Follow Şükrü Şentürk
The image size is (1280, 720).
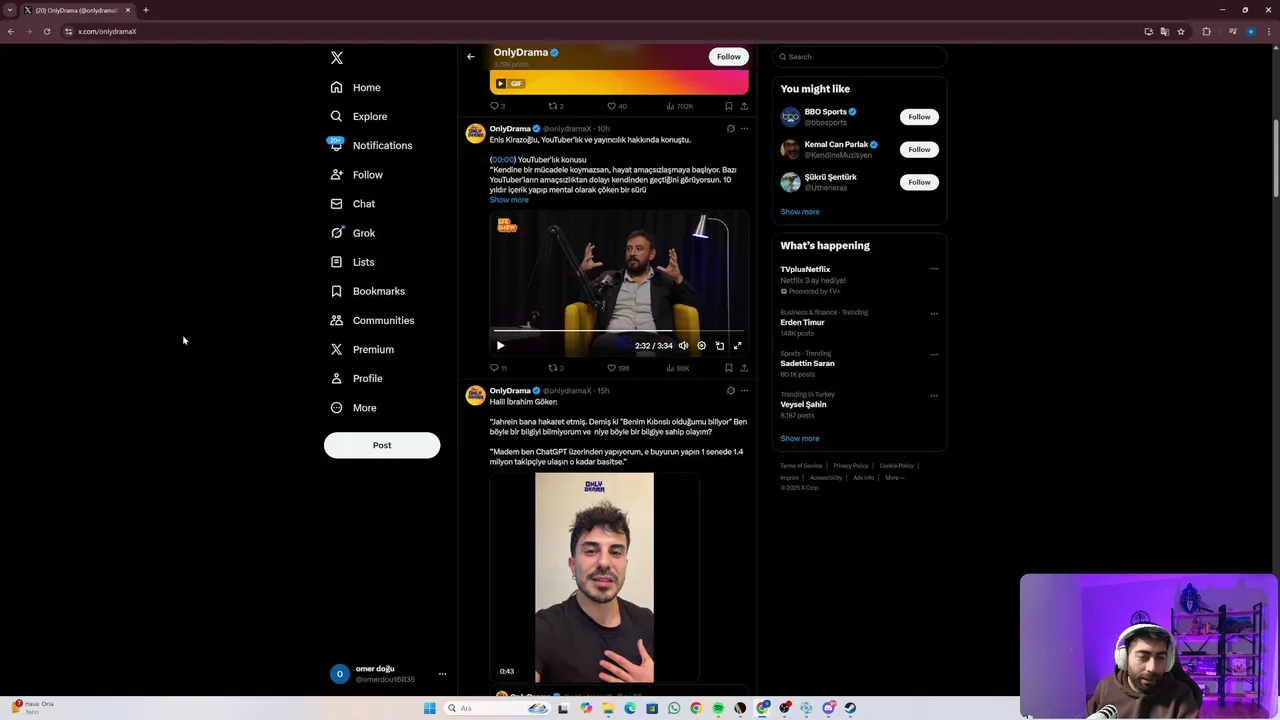click(919, 182)
